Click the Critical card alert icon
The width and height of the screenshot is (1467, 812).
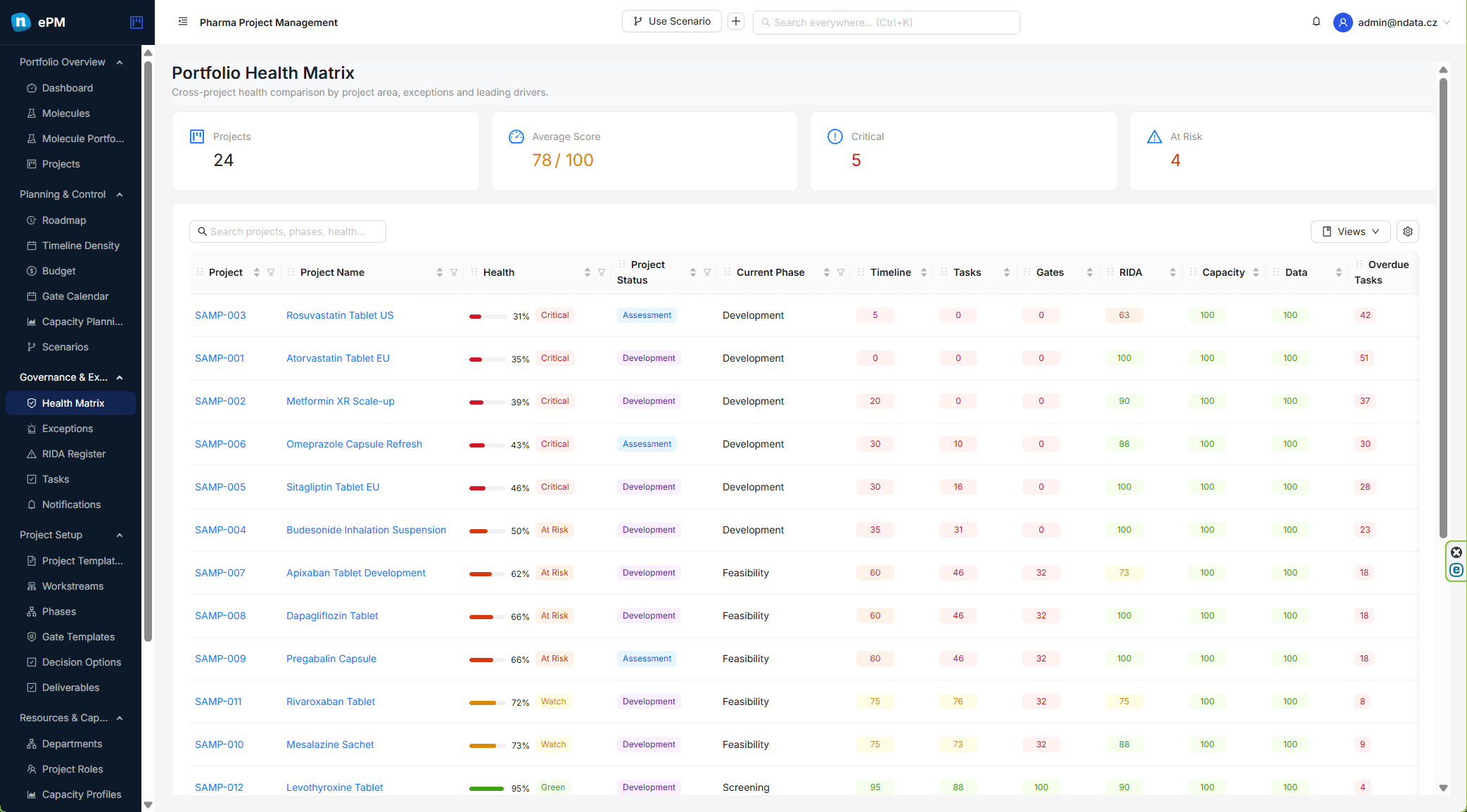pos(835,137)
